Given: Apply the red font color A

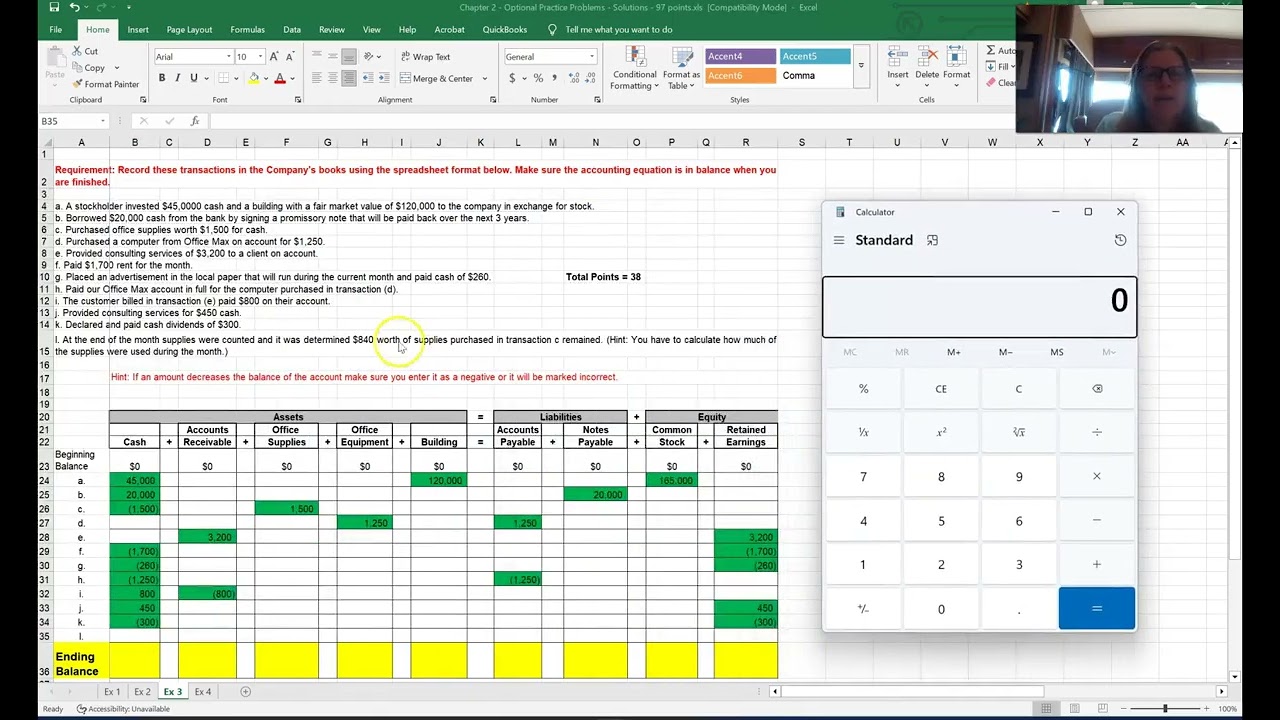Looking at the screenshot, I should click(x=280, y=78).
